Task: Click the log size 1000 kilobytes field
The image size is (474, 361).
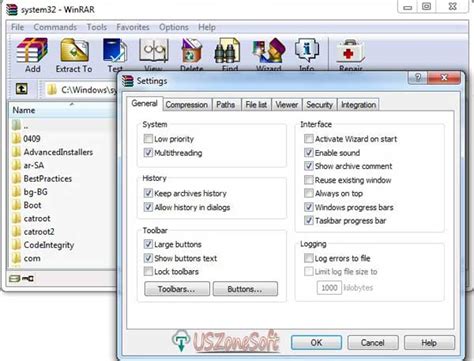Action: pyautogui.click(x=329, y=287)
